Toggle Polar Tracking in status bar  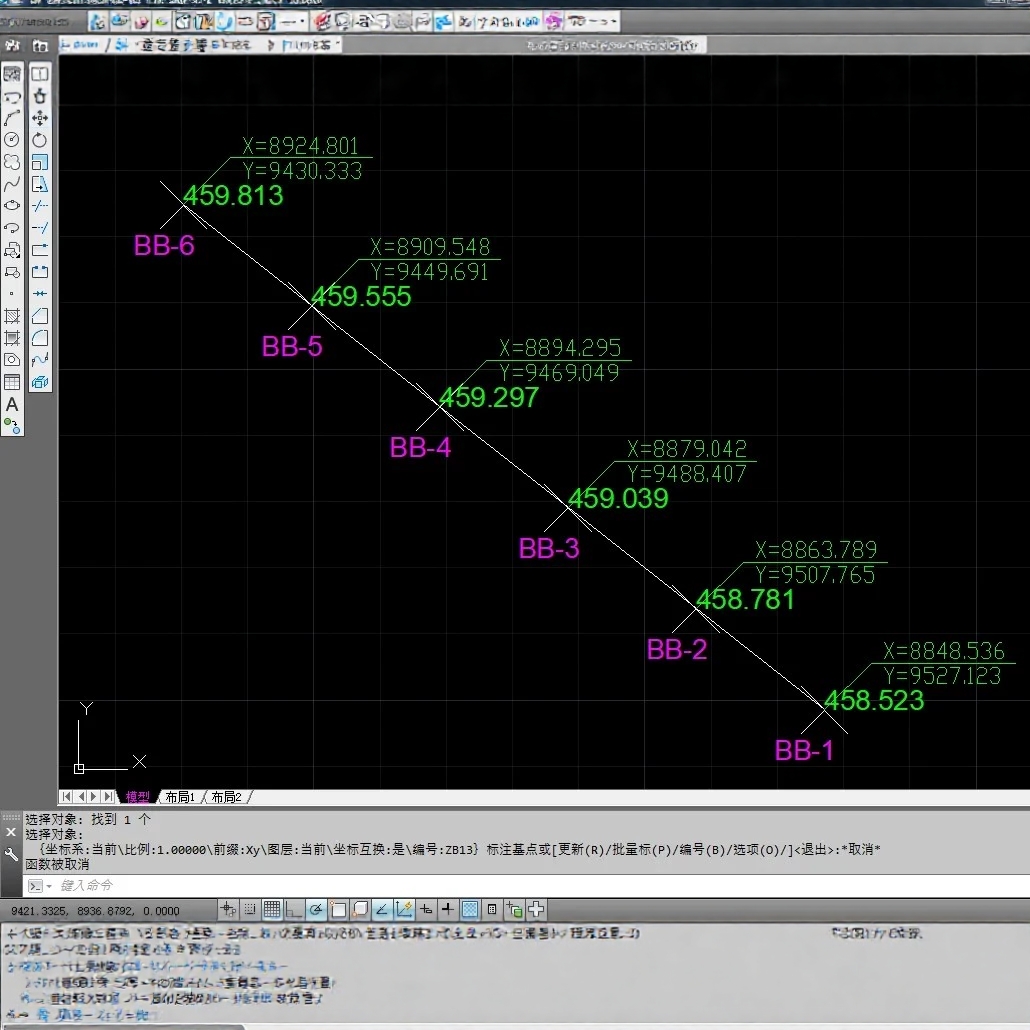coord(316,910)
